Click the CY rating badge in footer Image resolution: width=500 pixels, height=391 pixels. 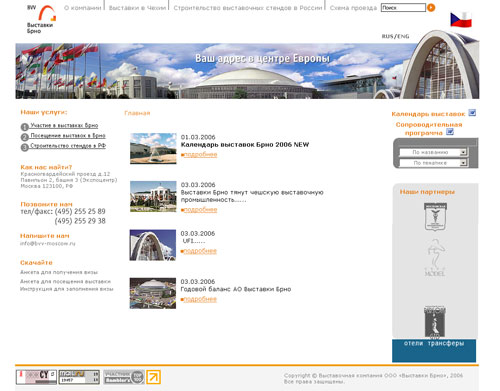tap(36, 377)
